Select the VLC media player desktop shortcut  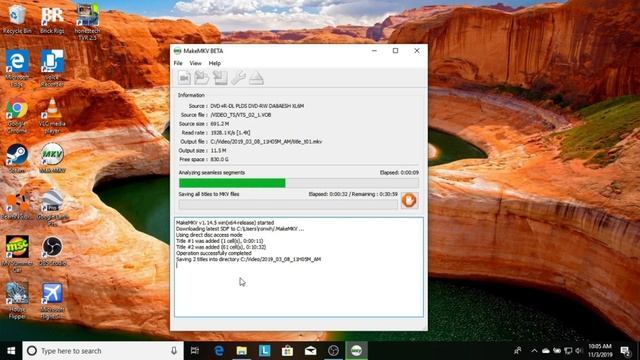(52, 115)
